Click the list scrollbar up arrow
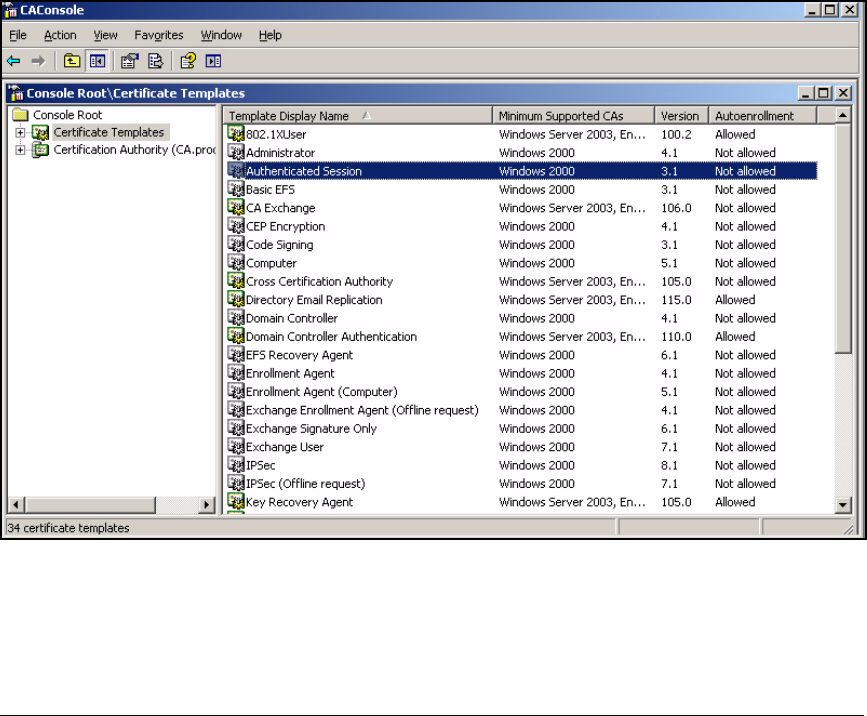The width and height of the screenshot is (867, 716). pos(843,116)
